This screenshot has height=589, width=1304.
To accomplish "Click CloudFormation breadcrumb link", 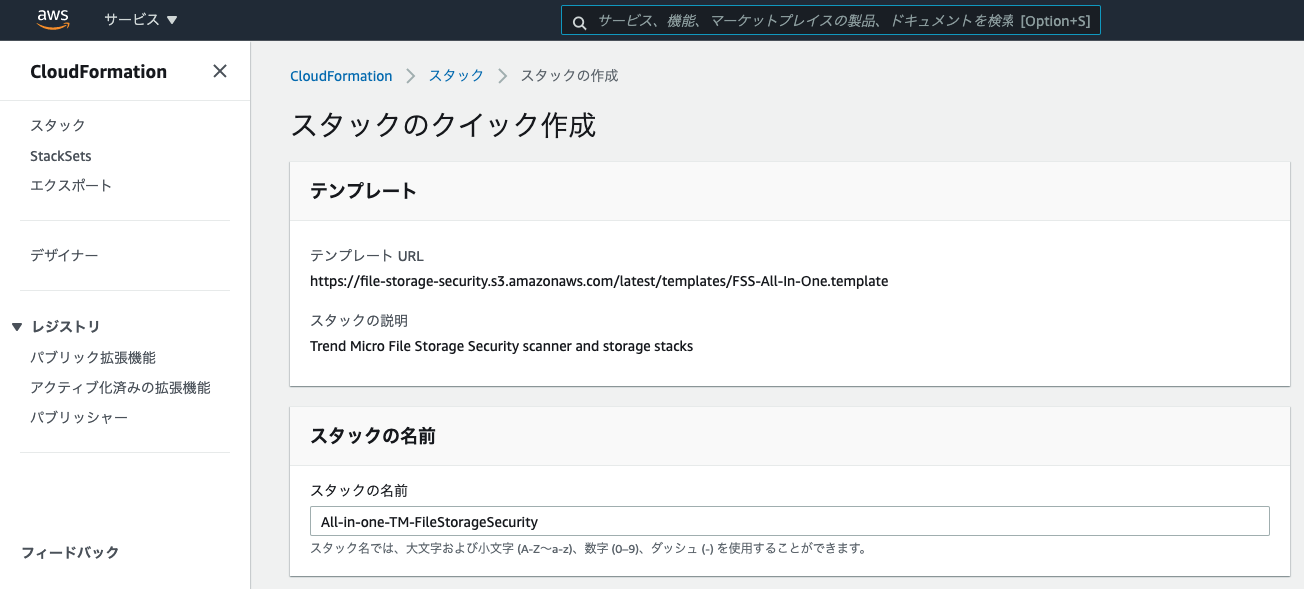I will coord(341,76).
